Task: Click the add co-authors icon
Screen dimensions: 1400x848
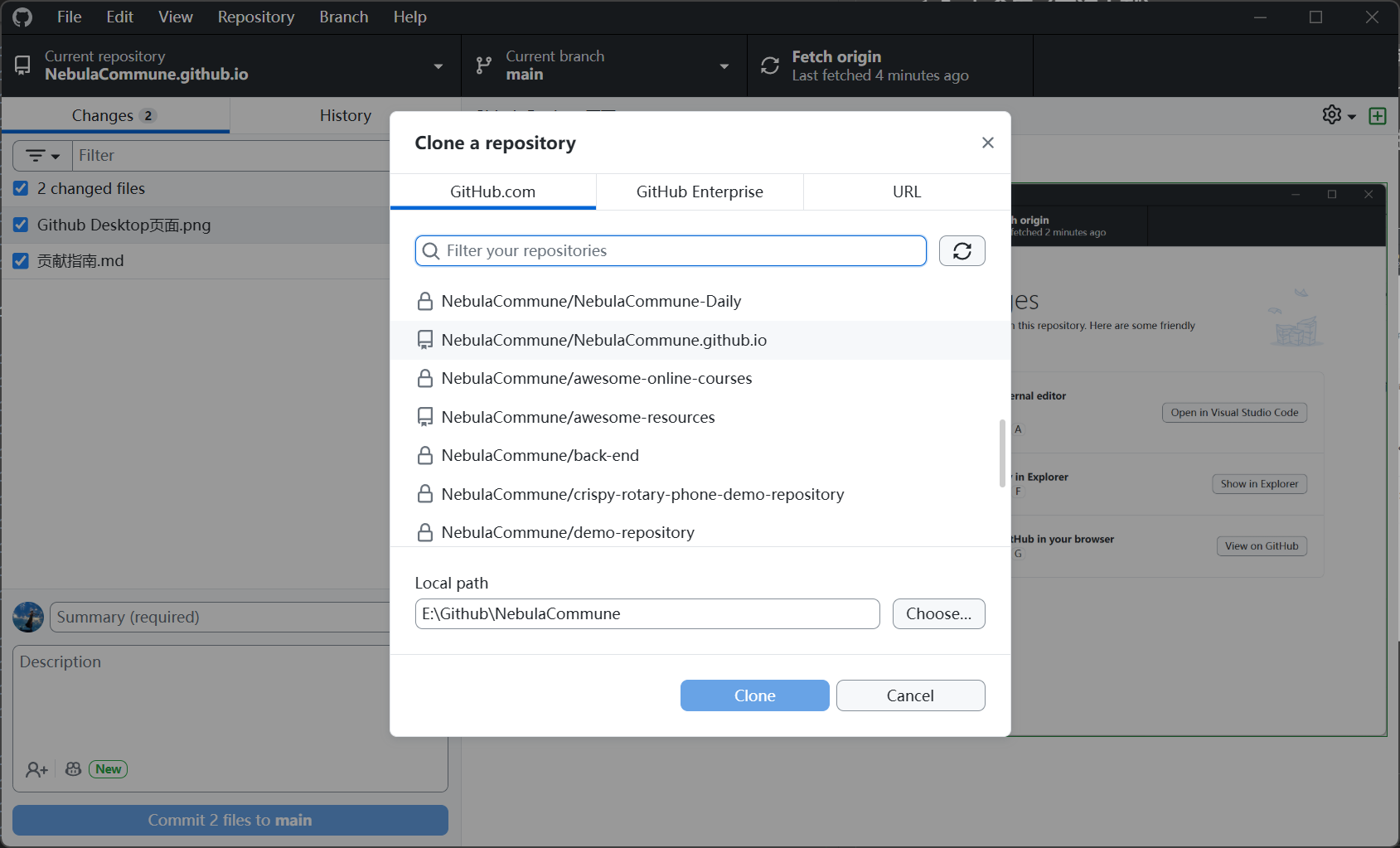Action: click(x=36, y=769)
